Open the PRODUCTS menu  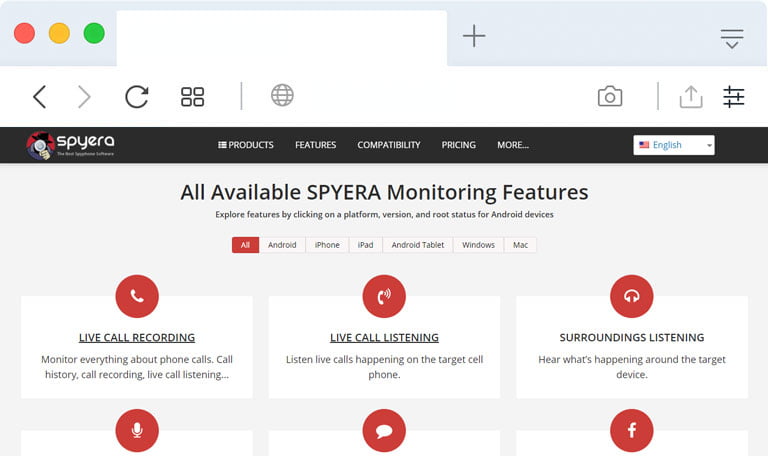pos(246,145)
